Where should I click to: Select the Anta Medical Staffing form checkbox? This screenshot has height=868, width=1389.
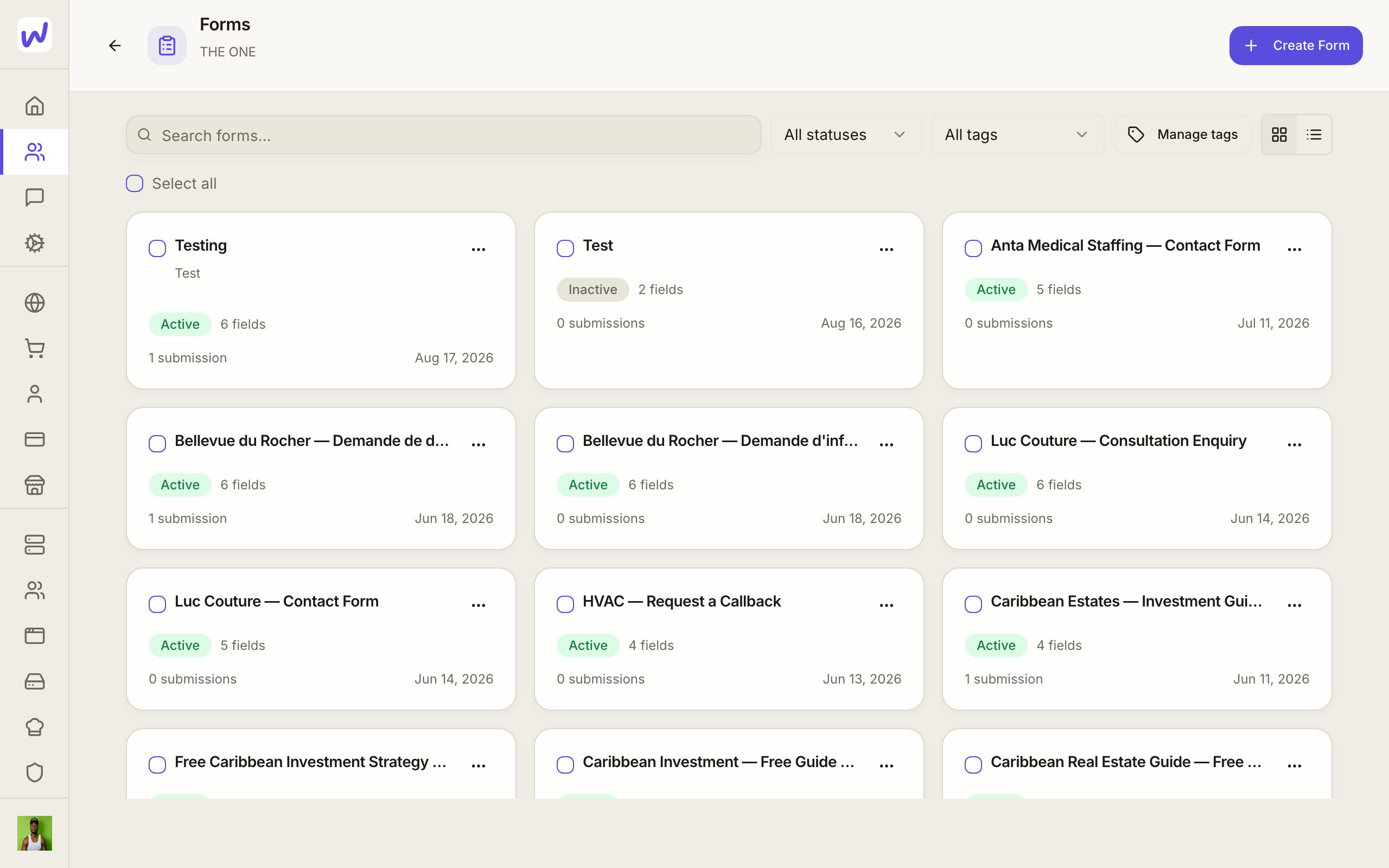[x=973, y=248]
